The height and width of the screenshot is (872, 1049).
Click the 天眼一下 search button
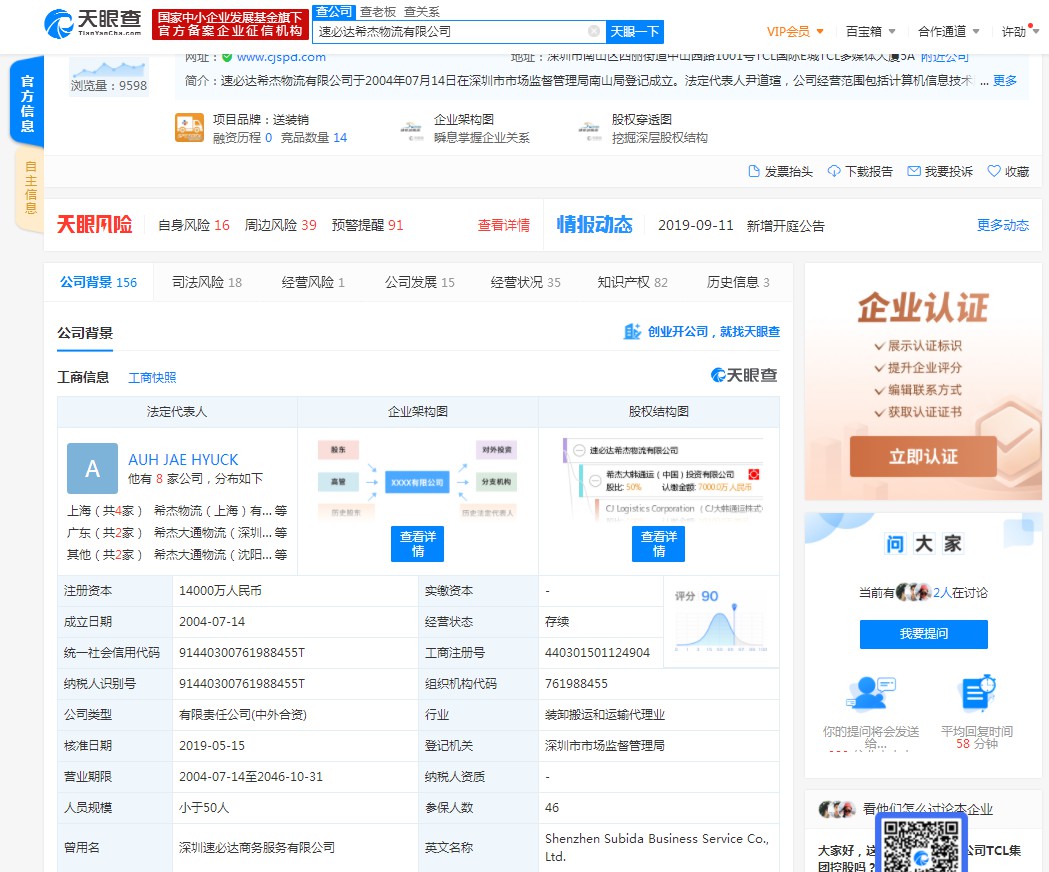635,31
